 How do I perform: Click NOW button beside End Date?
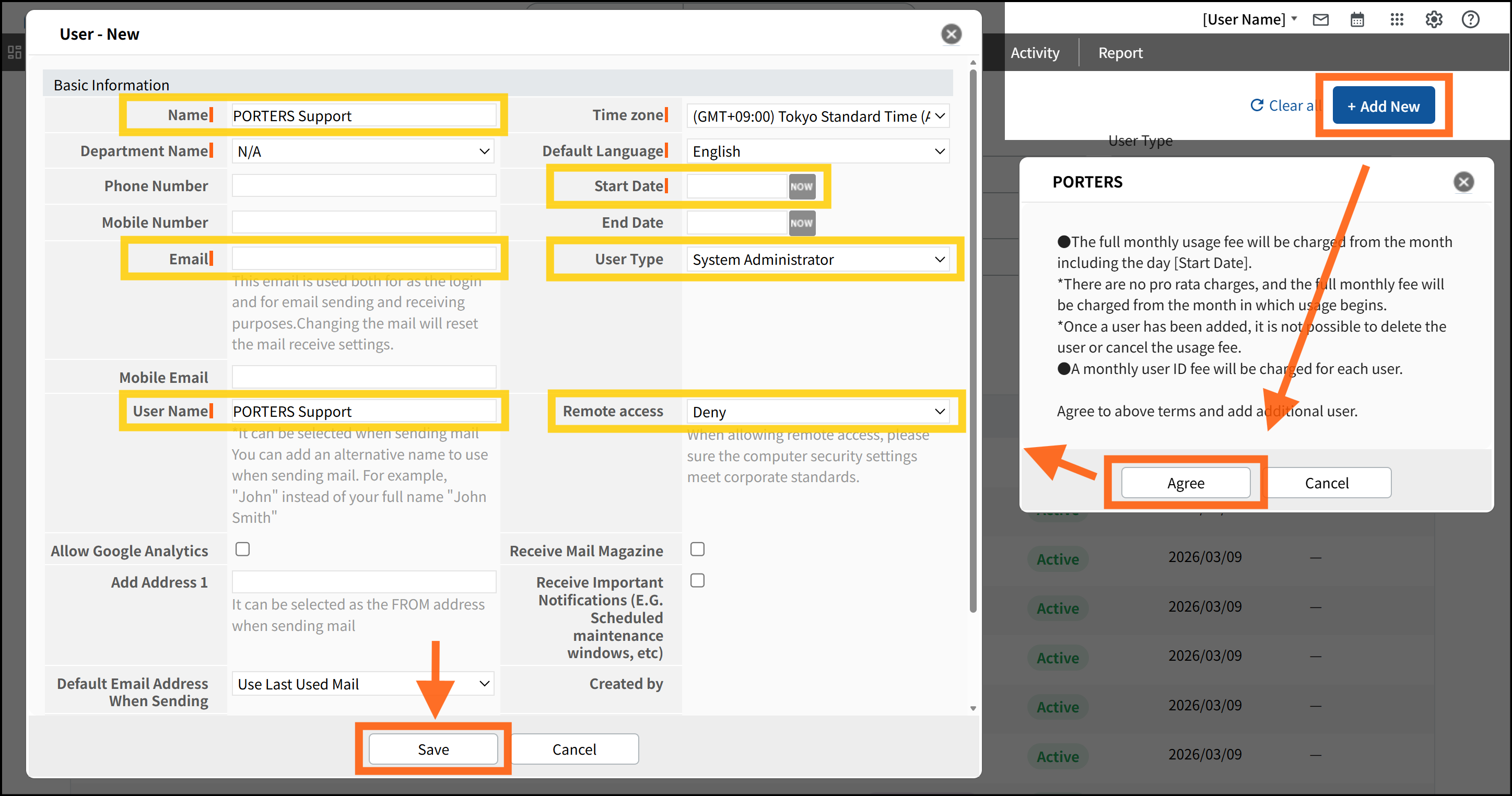pyautogui.click(x=802, y=223)
